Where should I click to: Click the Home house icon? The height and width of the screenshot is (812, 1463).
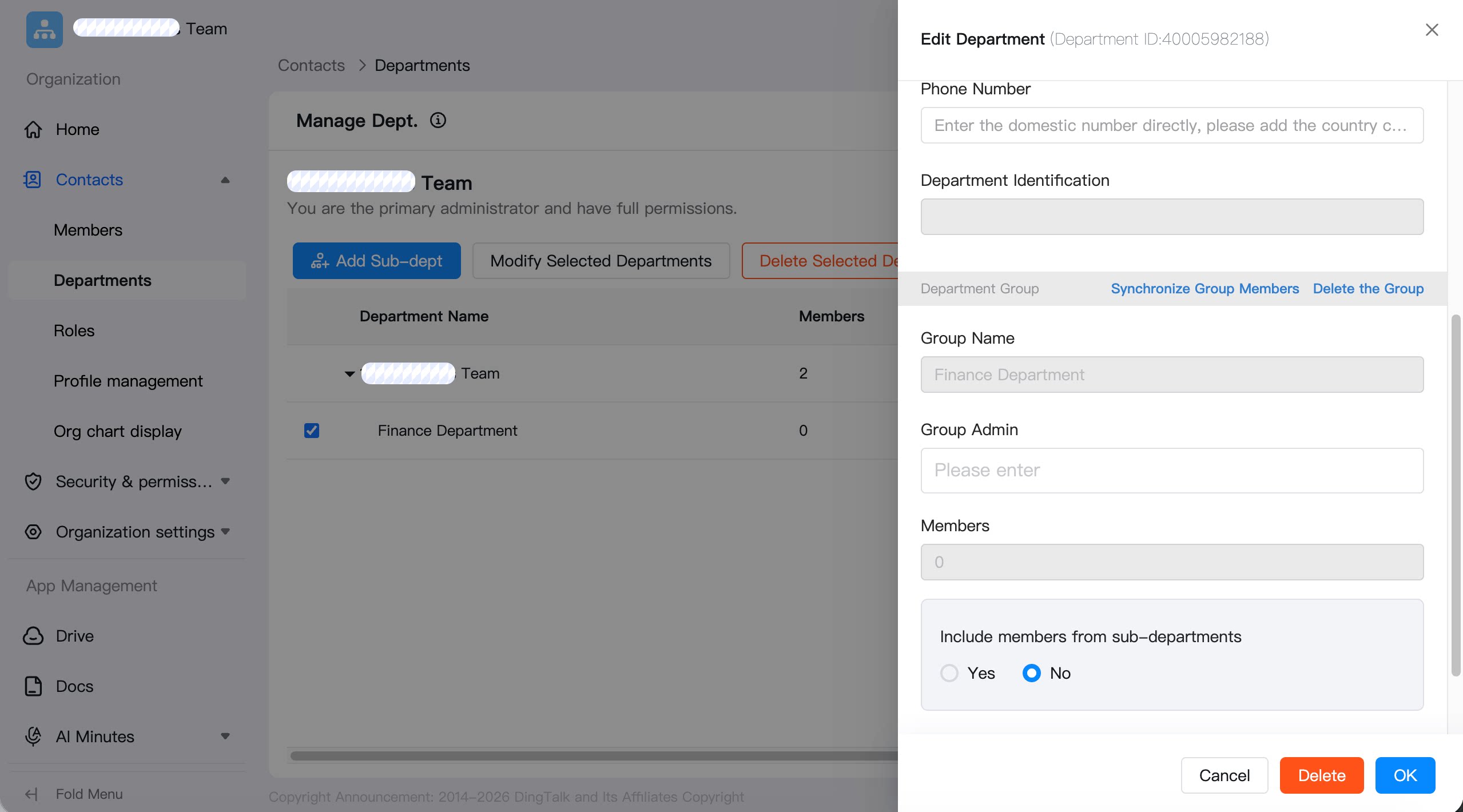(x=33, y=130)
